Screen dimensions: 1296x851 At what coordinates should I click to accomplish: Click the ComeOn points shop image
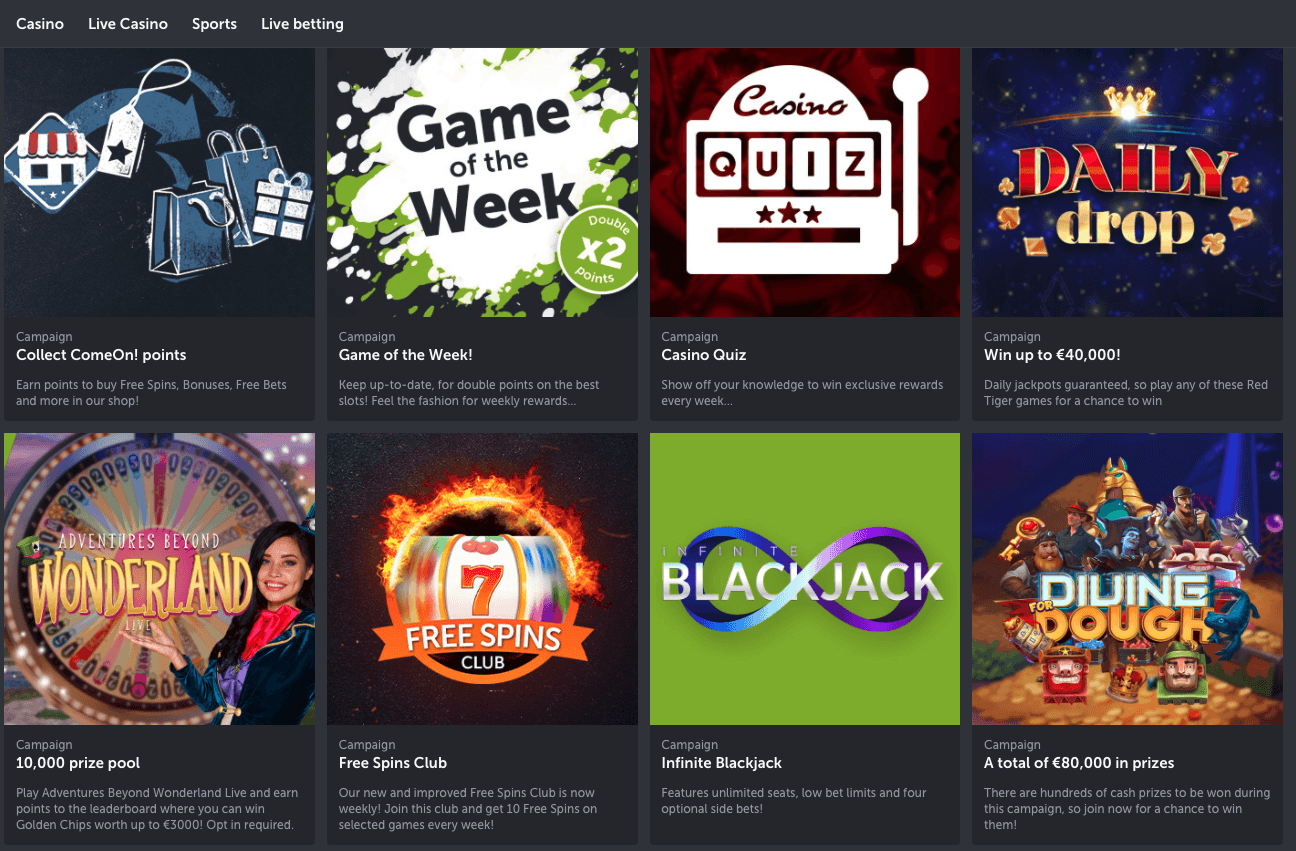pyautogui.click(x=159, y=183)
